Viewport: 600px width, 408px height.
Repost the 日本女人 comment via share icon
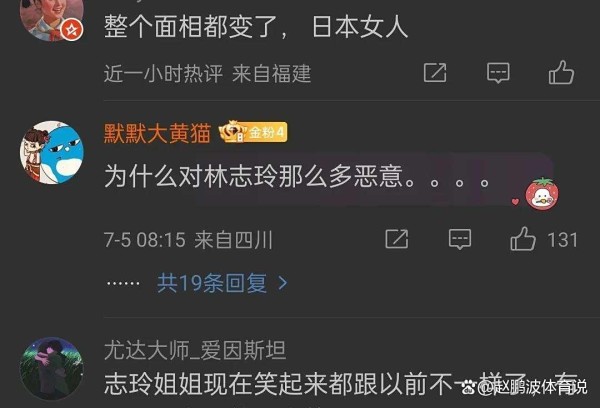pos(435,72)
